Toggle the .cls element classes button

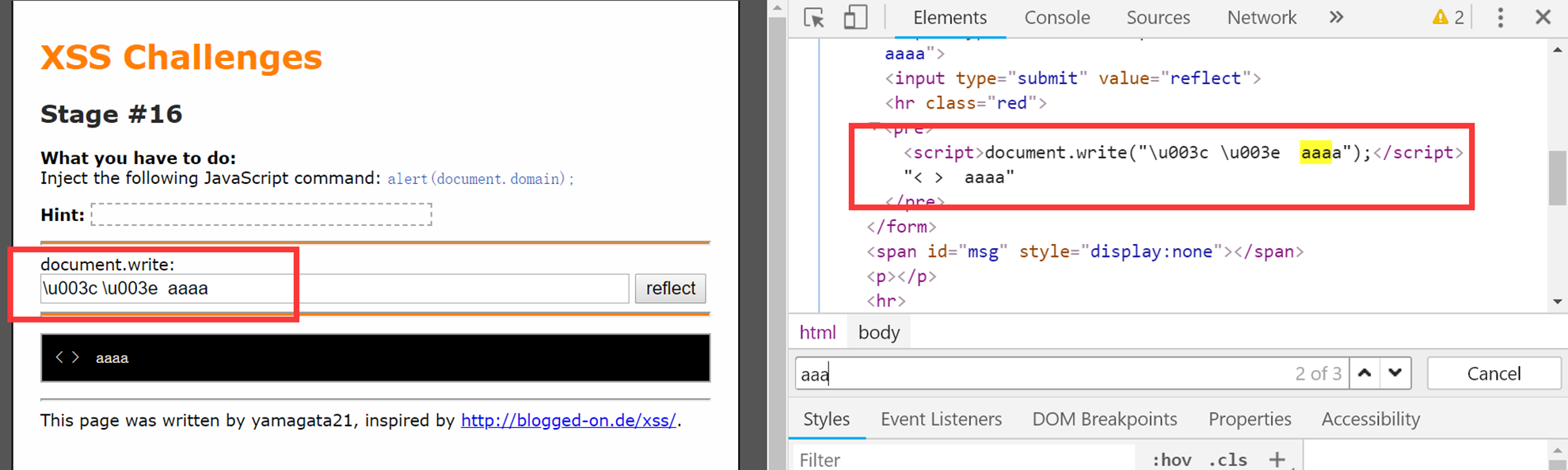1228,460
